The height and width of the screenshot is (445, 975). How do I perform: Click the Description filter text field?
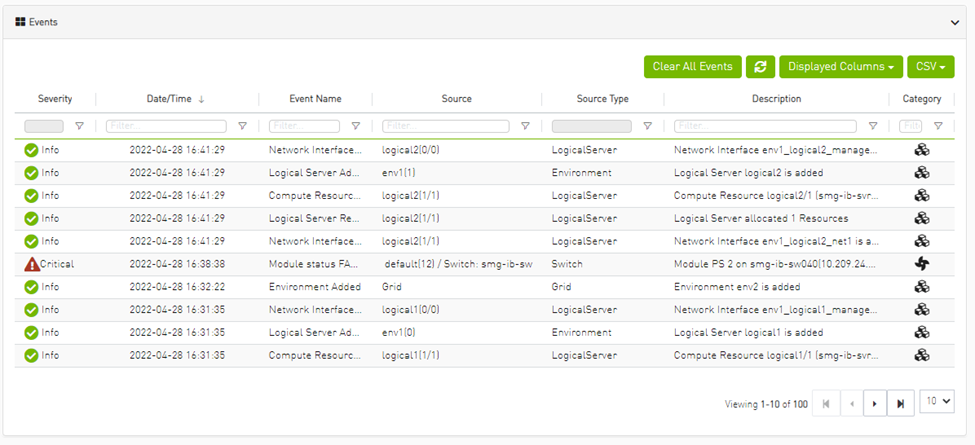[x=765, y=127]
